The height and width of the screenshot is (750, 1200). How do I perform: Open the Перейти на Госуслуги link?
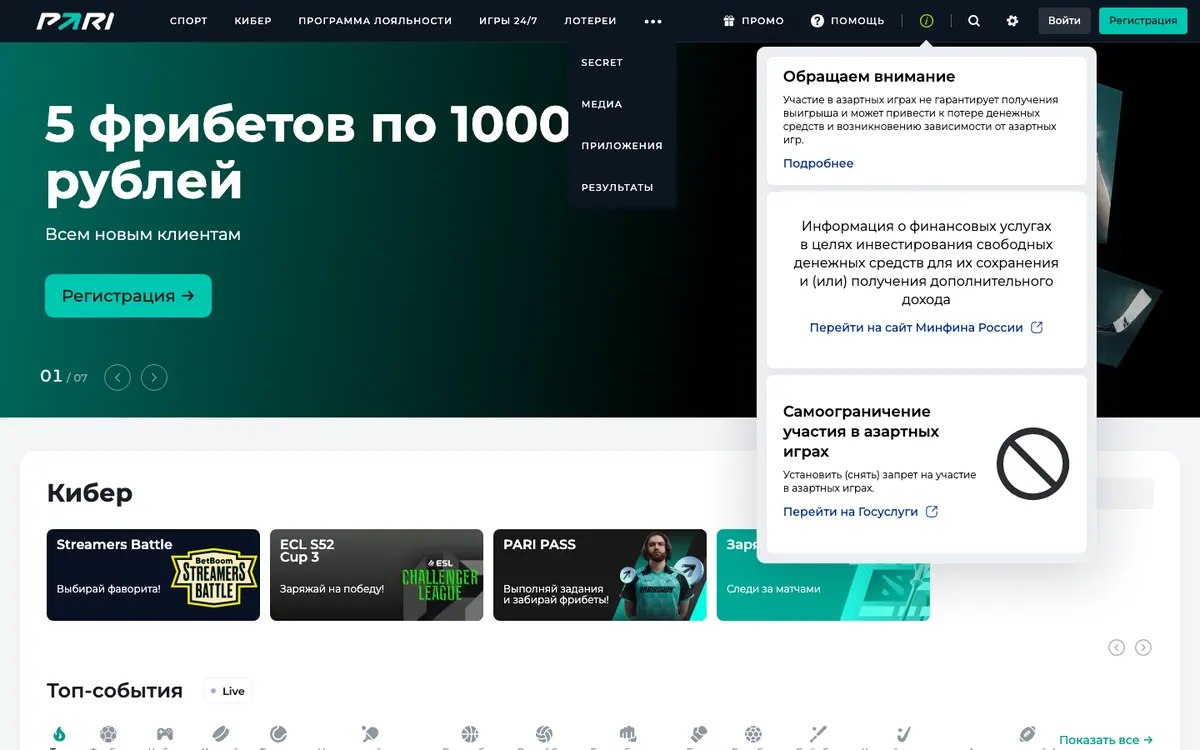click(x=860, y=511)
